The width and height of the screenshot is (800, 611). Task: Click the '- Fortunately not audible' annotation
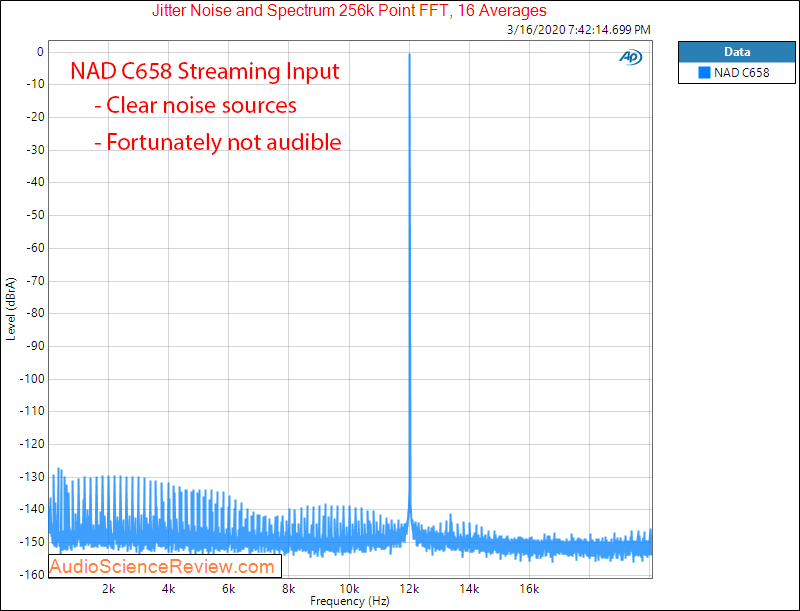tap(218, 142)
